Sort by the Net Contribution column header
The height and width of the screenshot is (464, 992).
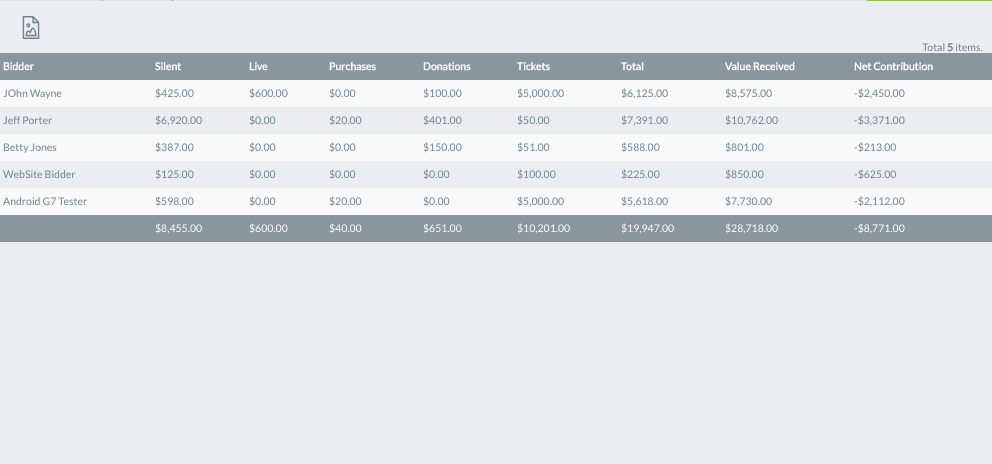(x=893, y=67)
